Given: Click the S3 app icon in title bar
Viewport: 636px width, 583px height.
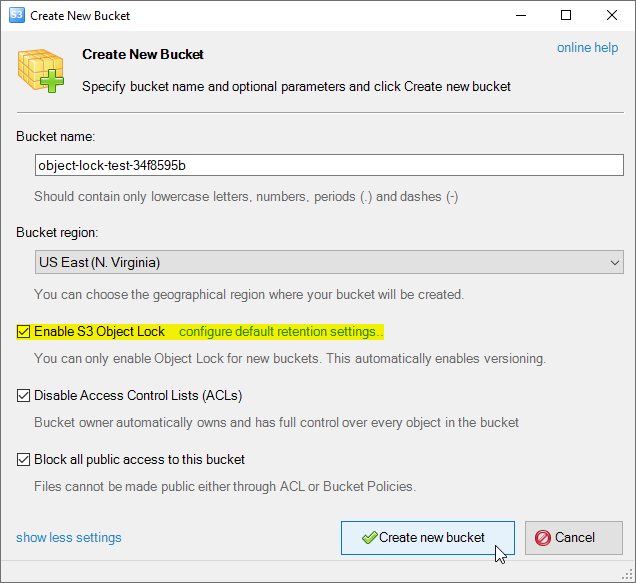Looking at the screenshot, I should point(17,15).
